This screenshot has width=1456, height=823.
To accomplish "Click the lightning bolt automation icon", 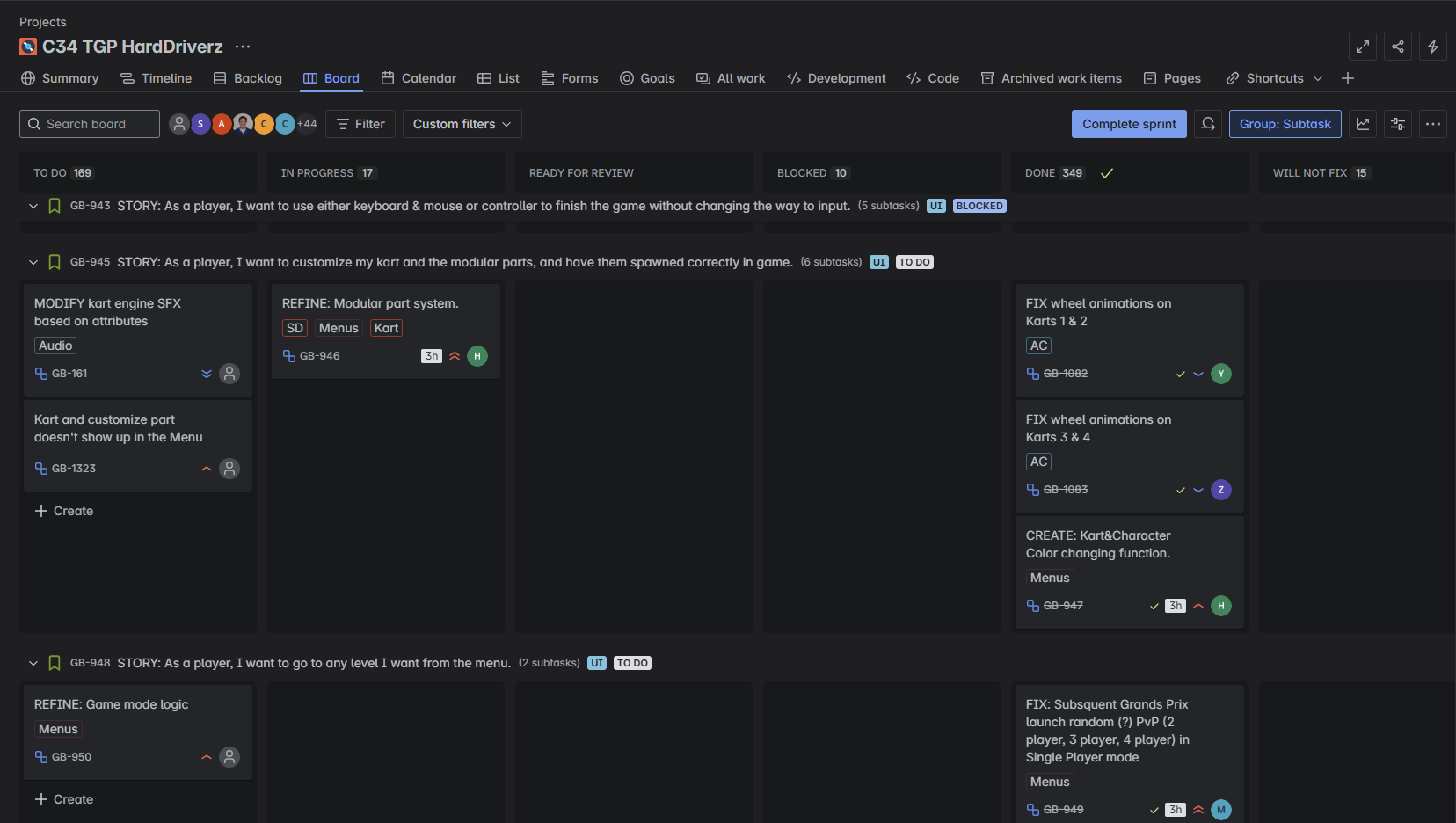I will [x=1433, y=47].
